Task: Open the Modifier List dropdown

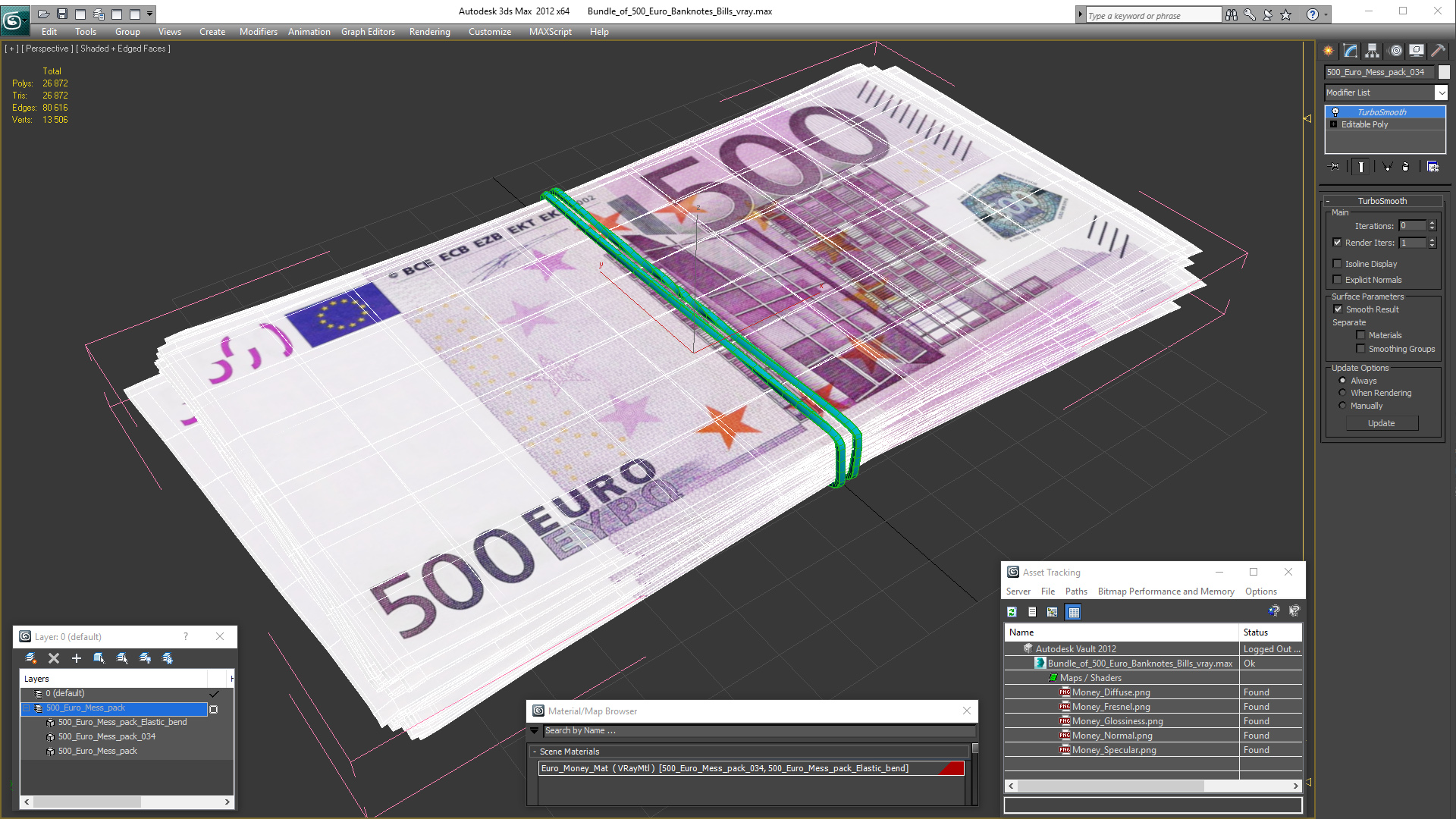Action: pos(1441,93)
